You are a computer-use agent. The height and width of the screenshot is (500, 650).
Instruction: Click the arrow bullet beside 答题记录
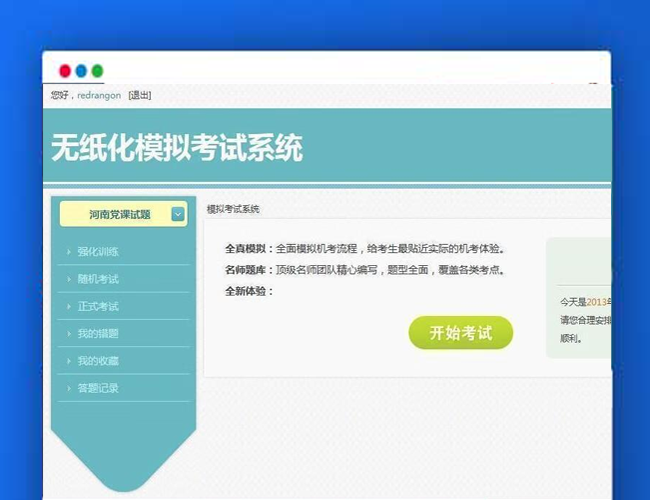pos(69,388)
